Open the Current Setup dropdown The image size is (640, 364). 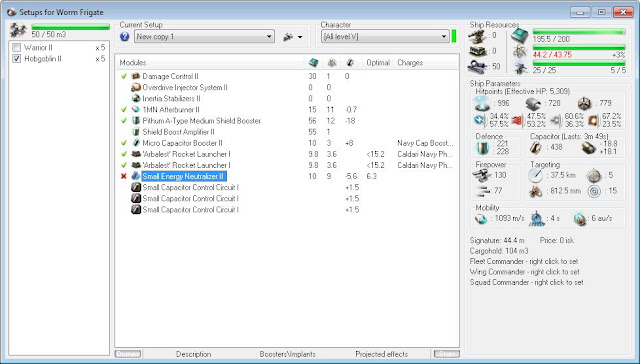click(x=204, y=37)
